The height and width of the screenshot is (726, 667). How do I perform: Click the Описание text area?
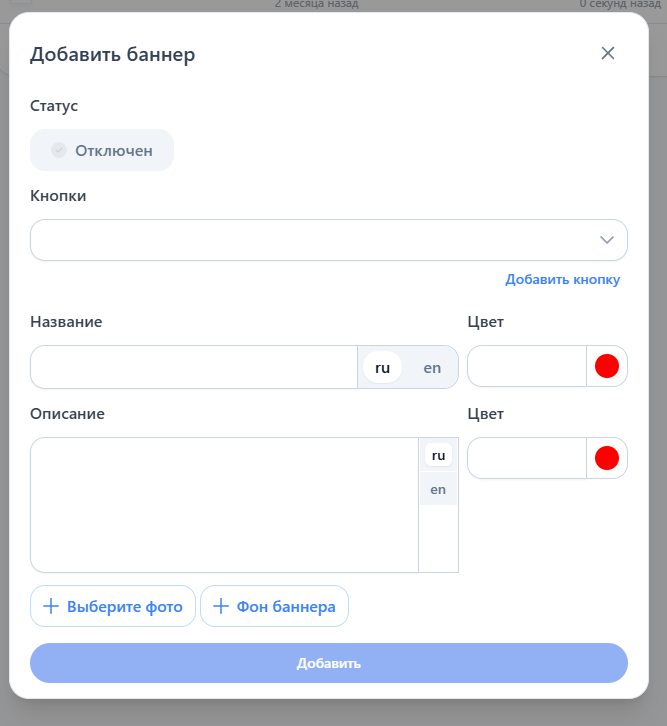coord(224,504)
